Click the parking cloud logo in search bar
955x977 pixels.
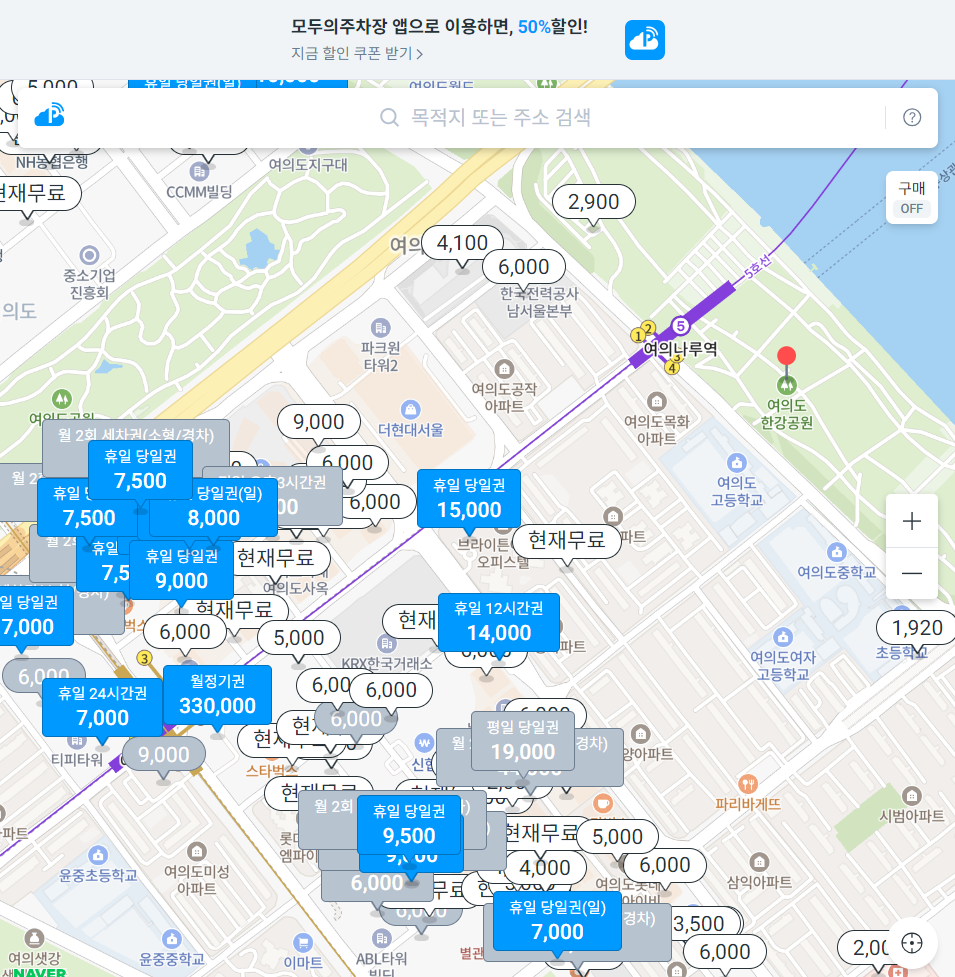click(50, 115)
